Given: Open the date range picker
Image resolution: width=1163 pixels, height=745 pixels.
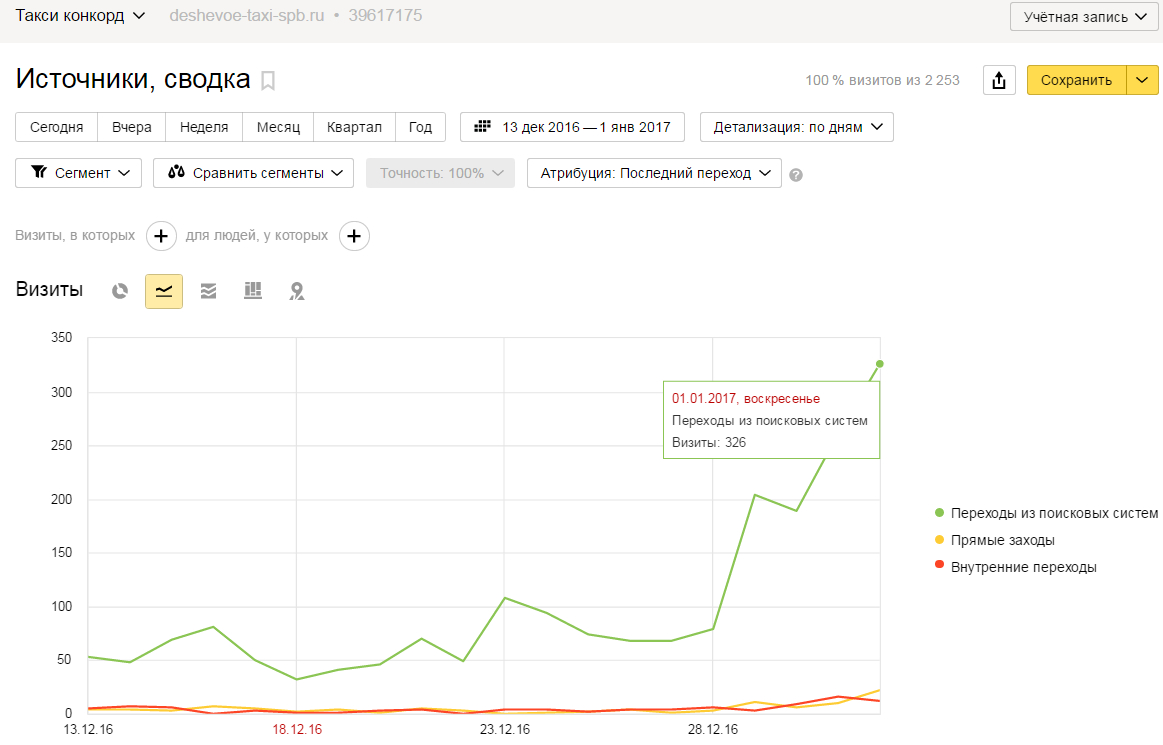Looking at the screenshot, I should [x=572, y=127].
